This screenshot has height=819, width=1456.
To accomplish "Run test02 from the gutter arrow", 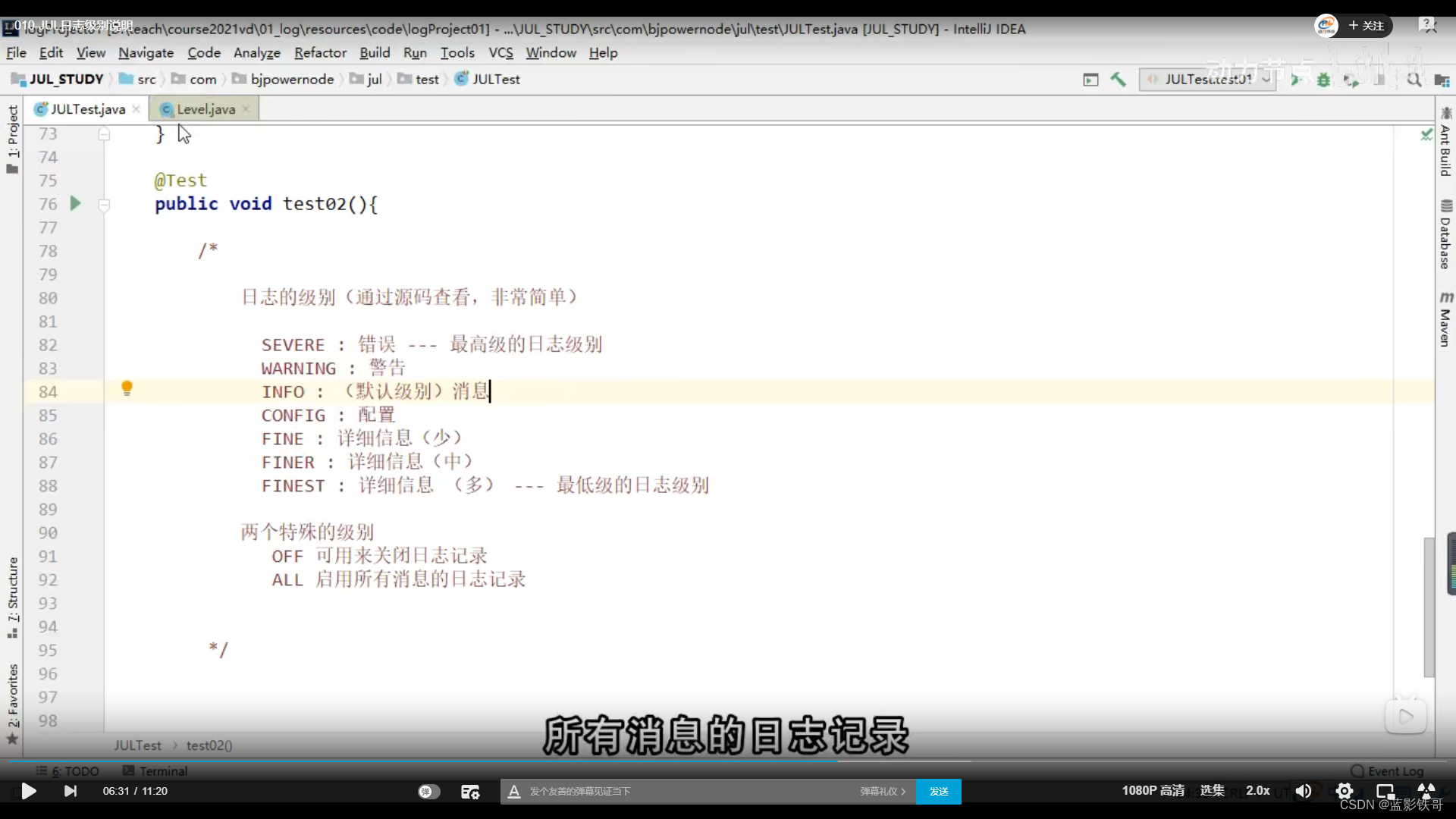I will click(x=75, y=203).
